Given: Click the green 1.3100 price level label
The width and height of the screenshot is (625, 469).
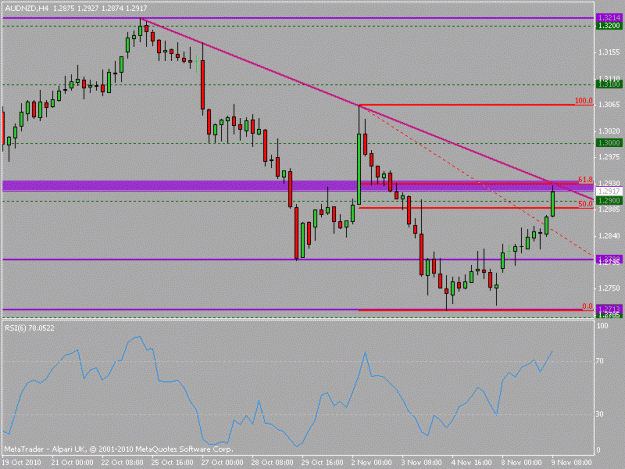Looking at the screenshot, I should pos(609,84).
